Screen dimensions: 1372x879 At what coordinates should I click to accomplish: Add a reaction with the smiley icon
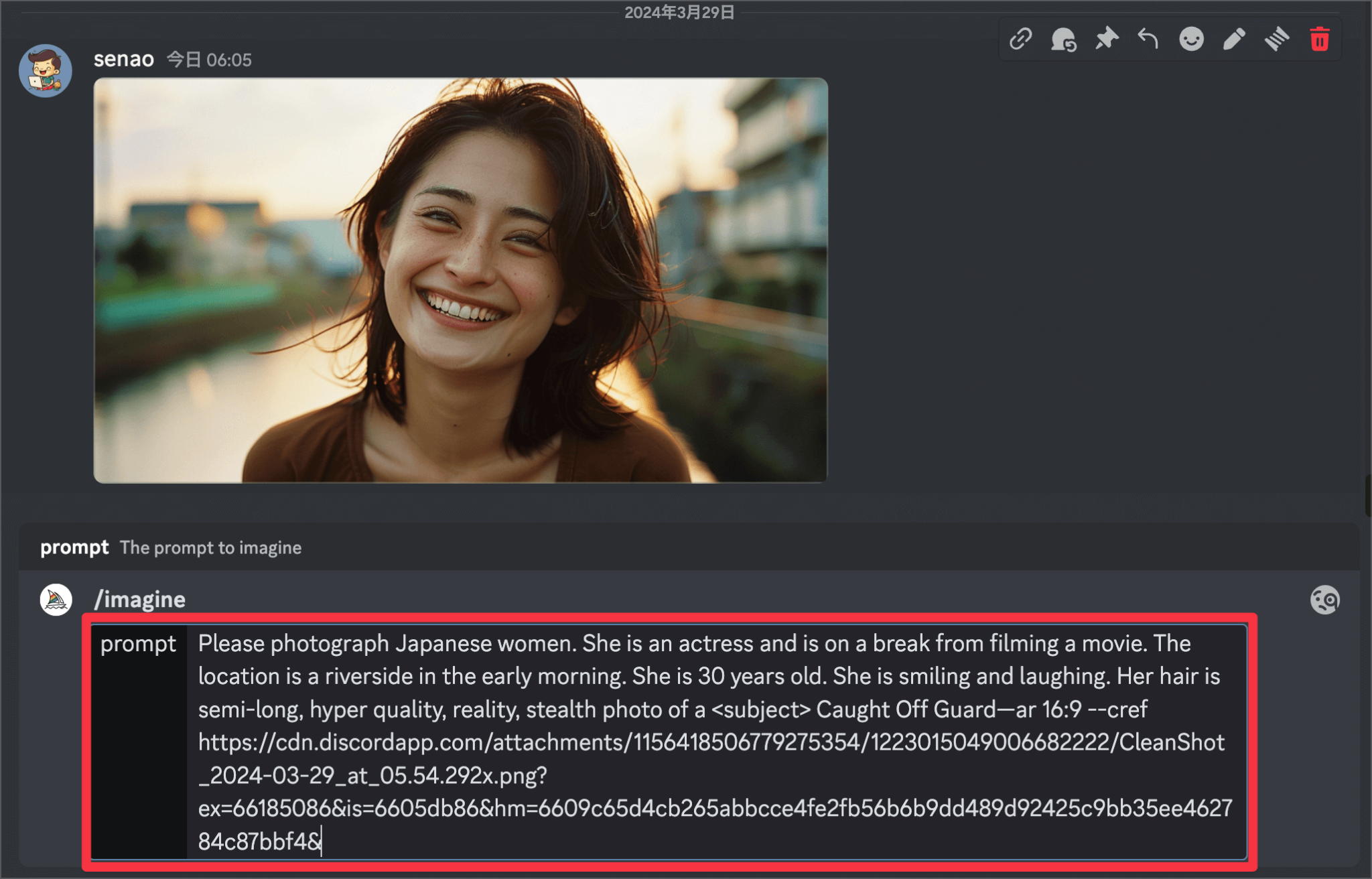[1191, 39]
